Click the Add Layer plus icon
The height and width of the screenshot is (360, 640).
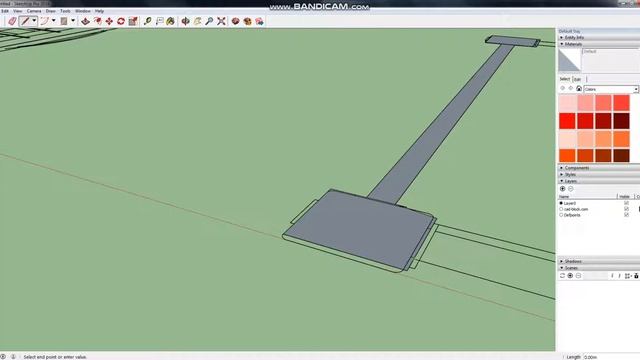coord(562,189)
